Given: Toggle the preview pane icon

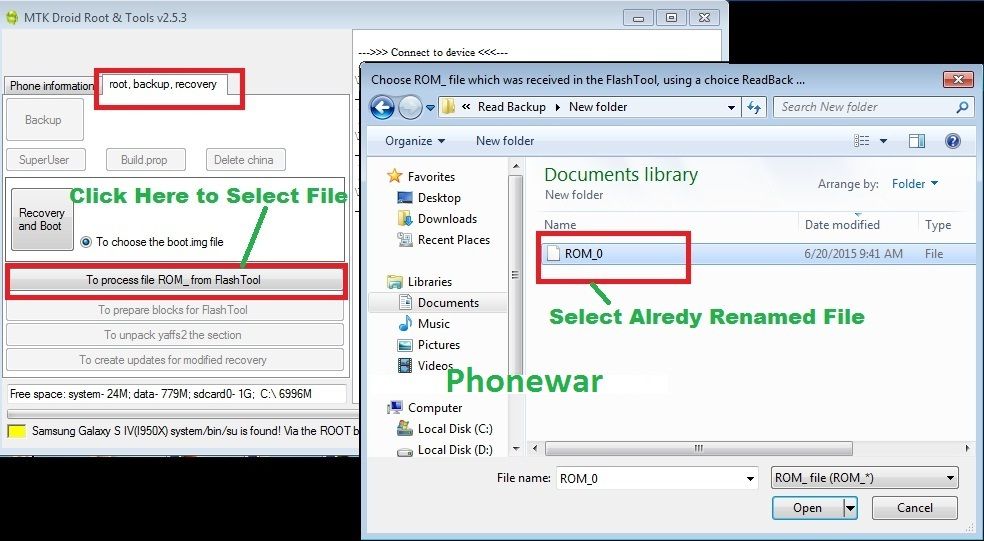Looking at the screenshot, I should click(x=917, y=141).
